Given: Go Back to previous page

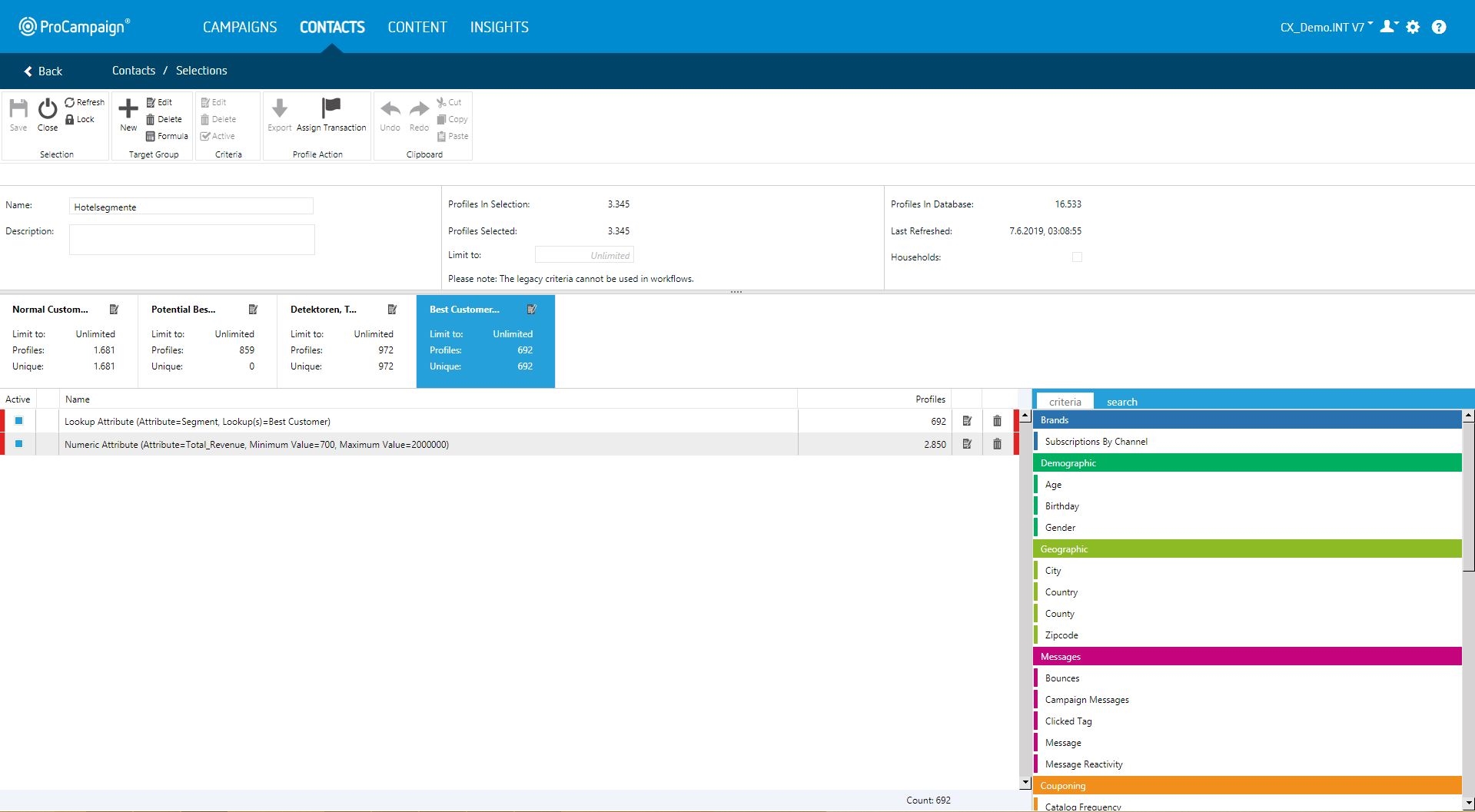Looking at the screenshot, I should tap(43, 71).
